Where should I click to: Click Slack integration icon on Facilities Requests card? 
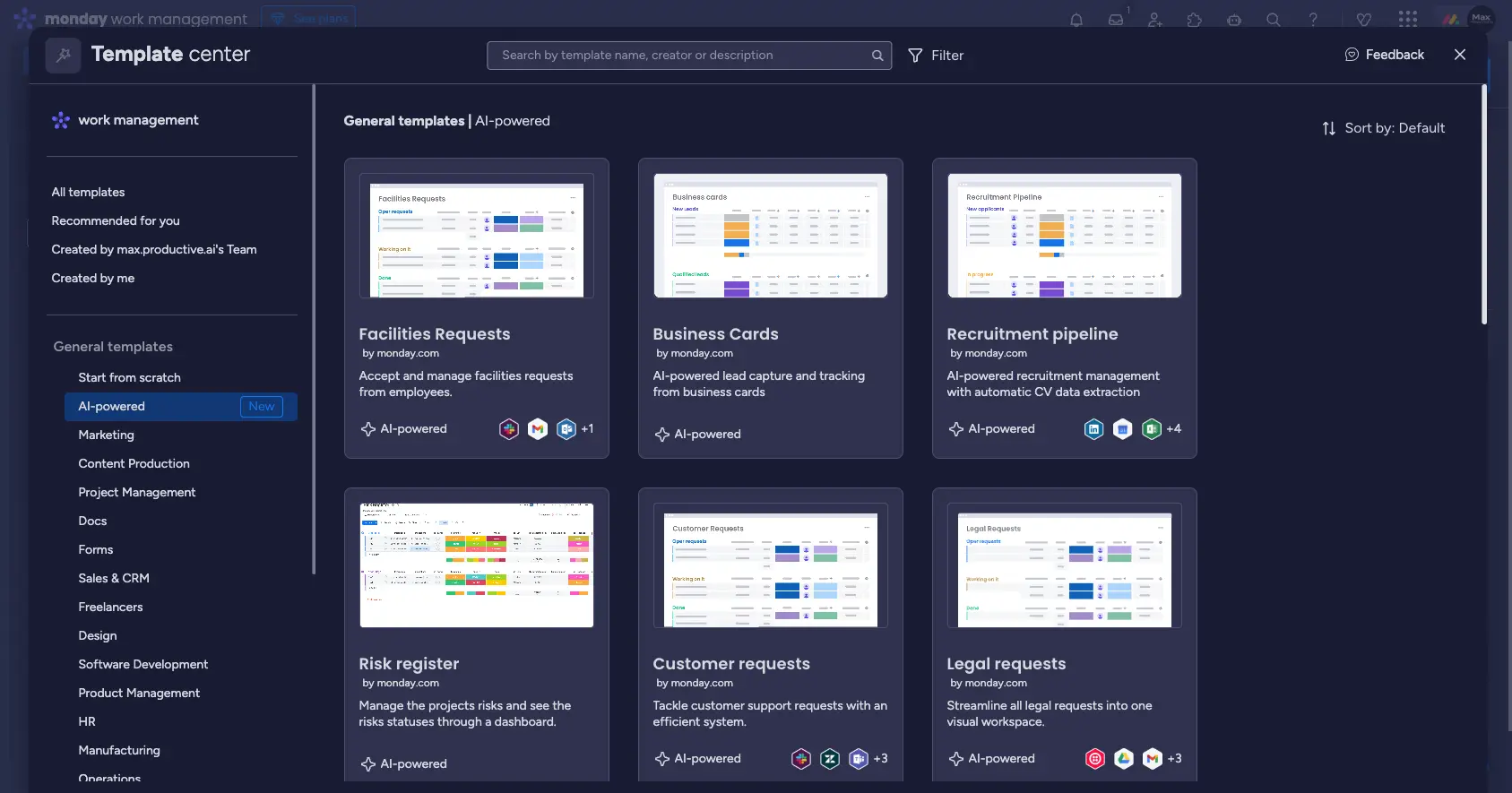point(509,429)
